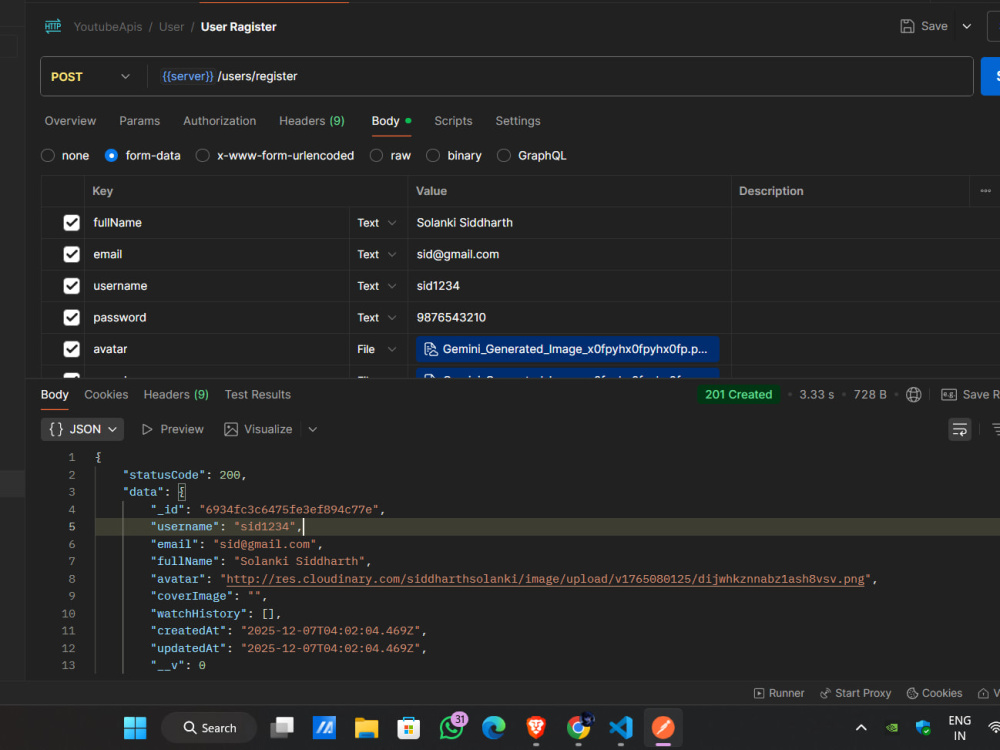
Task: Open request Headers (9) tab
Action: (x=312, y=121)
